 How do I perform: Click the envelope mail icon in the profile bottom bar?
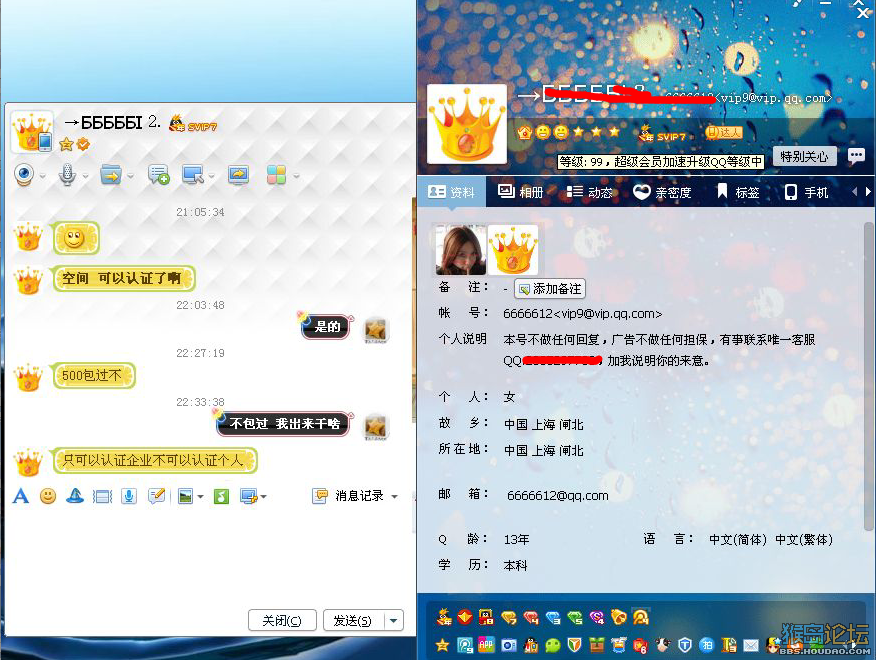[x=751, y=645]
